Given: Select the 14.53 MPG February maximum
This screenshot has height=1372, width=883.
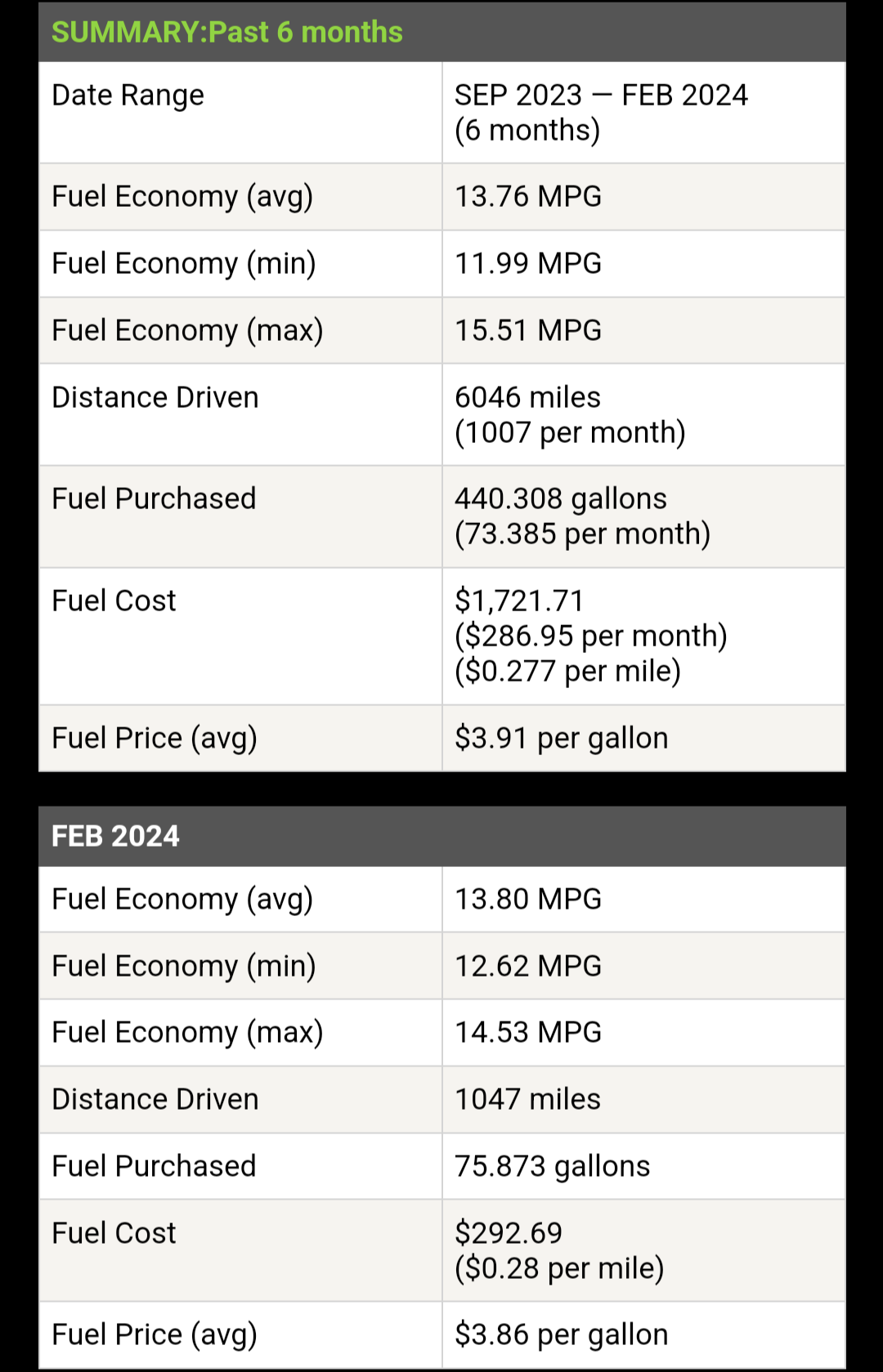Looking at the screenshot, I should click(x=528, y=1032).
